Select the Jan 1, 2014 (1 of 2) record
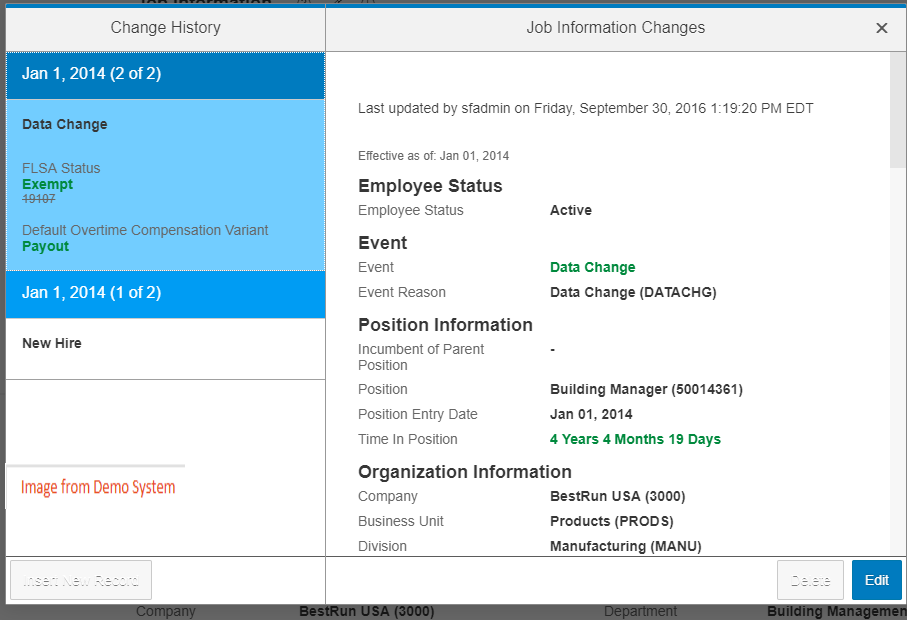 point(165,294)
